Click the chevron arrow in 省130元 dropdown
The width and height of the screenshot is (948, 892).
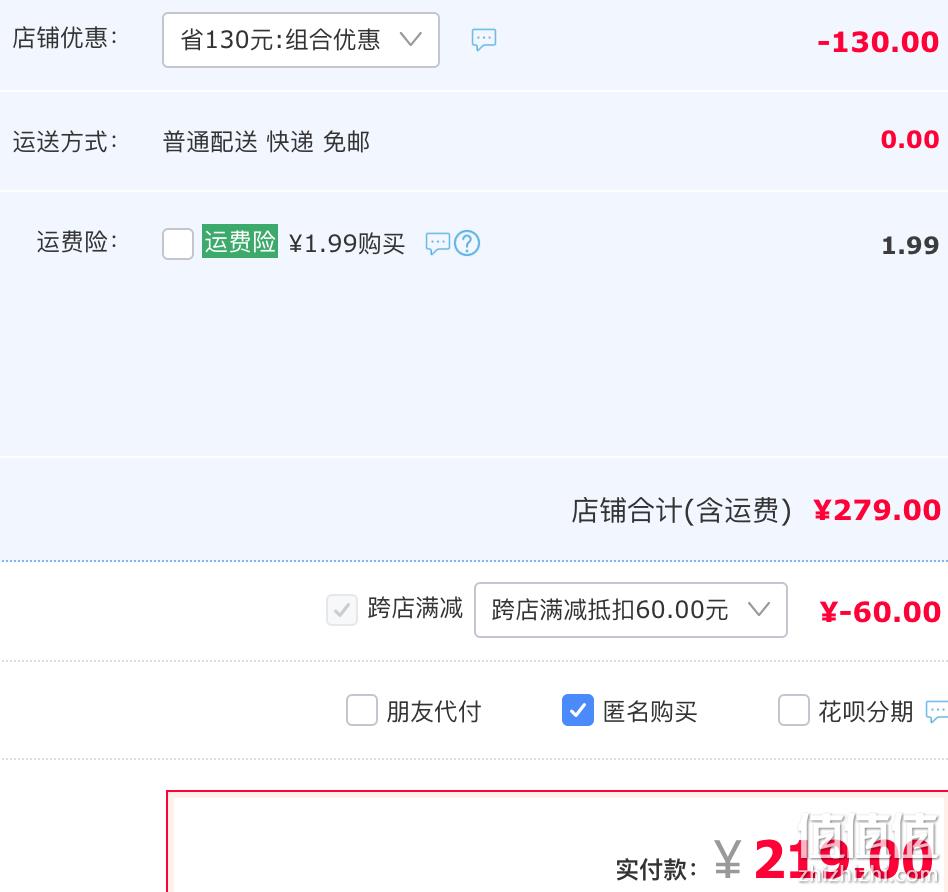(411, 39)
